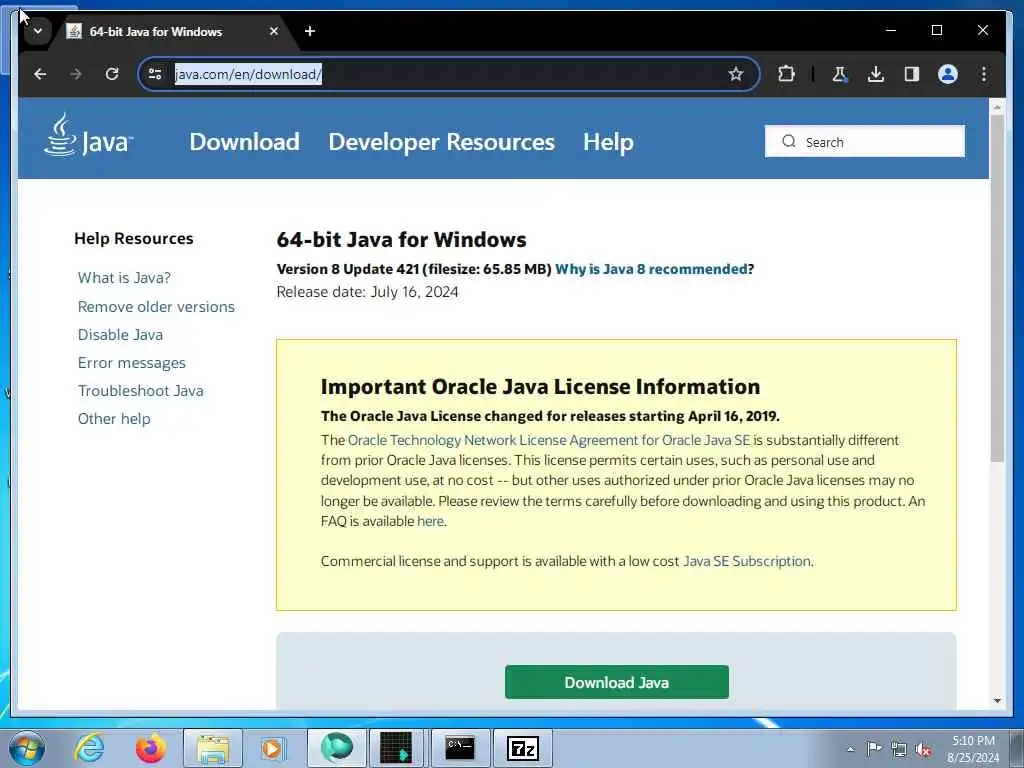The height and width of the screenshot is (768, 1024).
Task: Open the Extensions puzzle icon
Action: pyautogui.click(x=786, y=74)
